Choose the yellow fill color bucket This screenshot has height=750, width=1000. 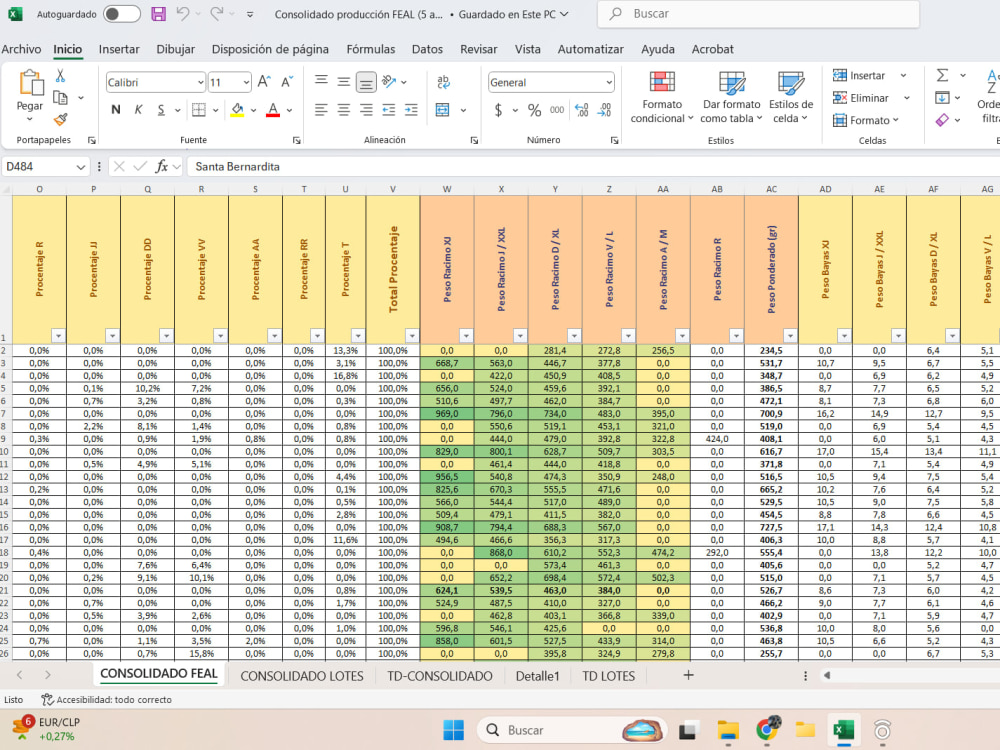237,110
